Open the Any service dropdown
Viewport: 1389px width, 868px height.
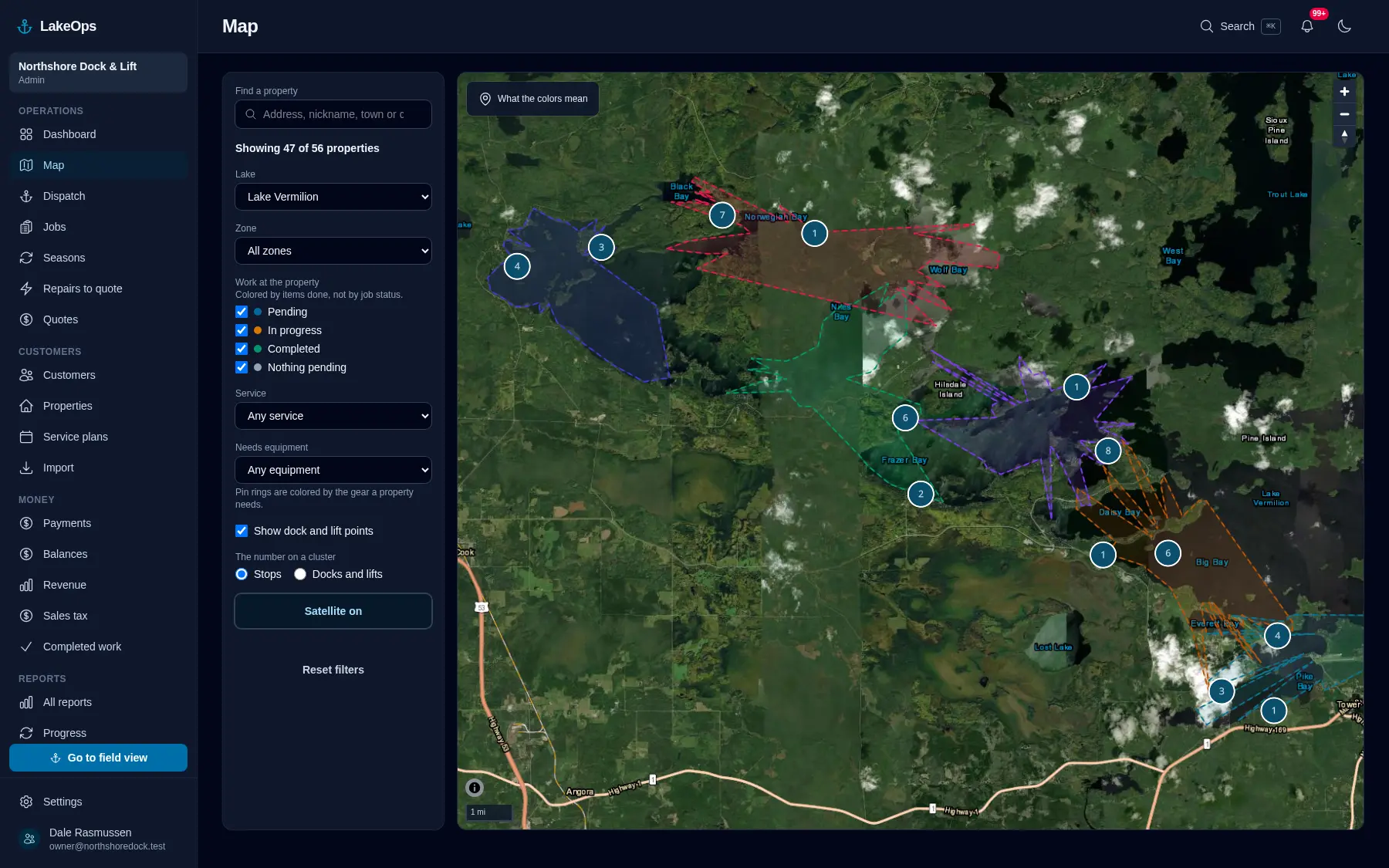click(x=333, y=416)
